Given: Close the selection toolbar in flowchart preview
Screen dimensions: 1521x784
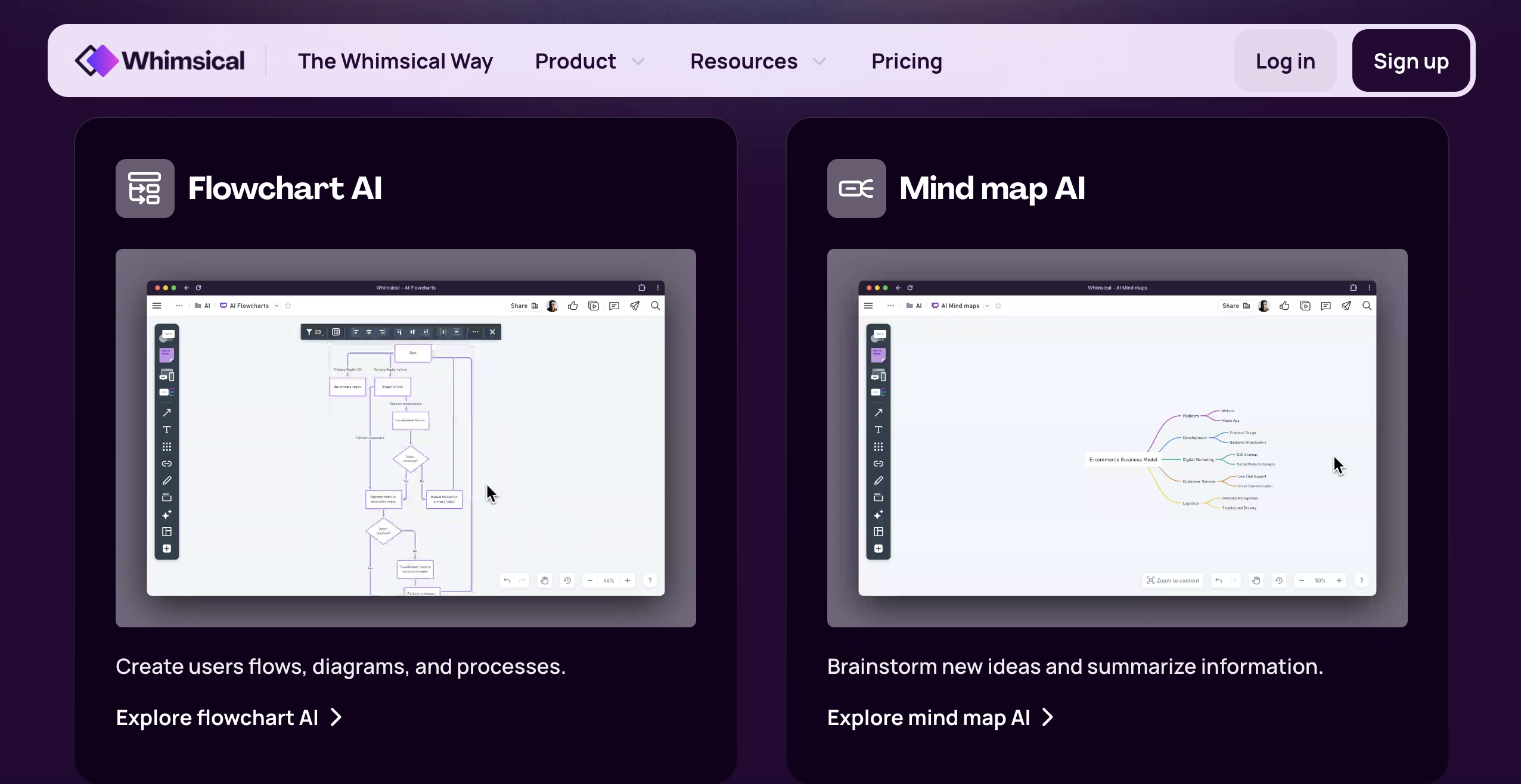Looking at the screenshot, I should click(492, 332).
